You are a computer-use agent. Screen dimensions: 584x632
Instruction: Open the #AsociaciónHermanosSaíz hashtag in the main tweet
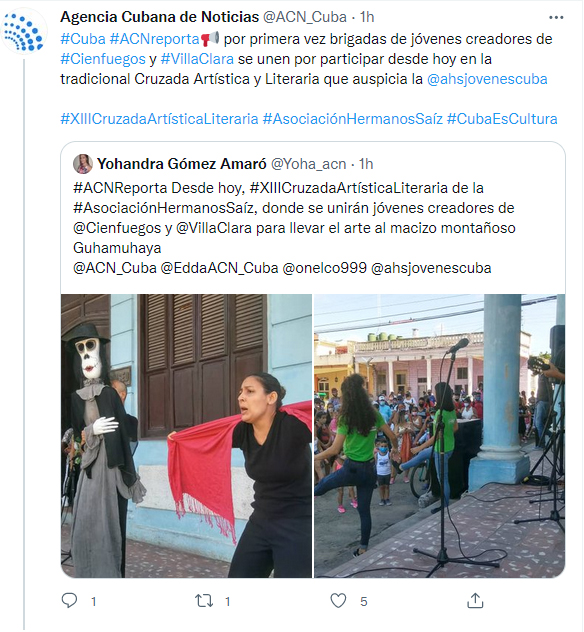[x=353, y=119]
